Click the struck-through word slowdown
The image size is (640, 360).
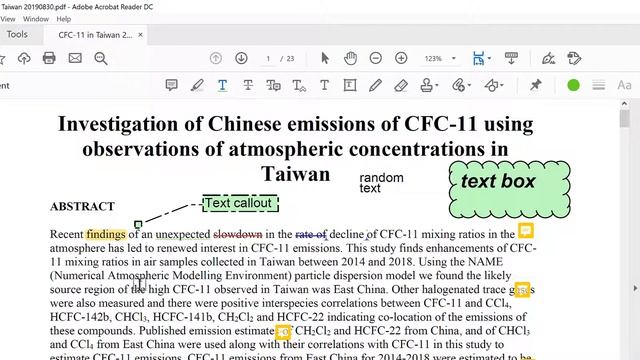click(238, 234)
